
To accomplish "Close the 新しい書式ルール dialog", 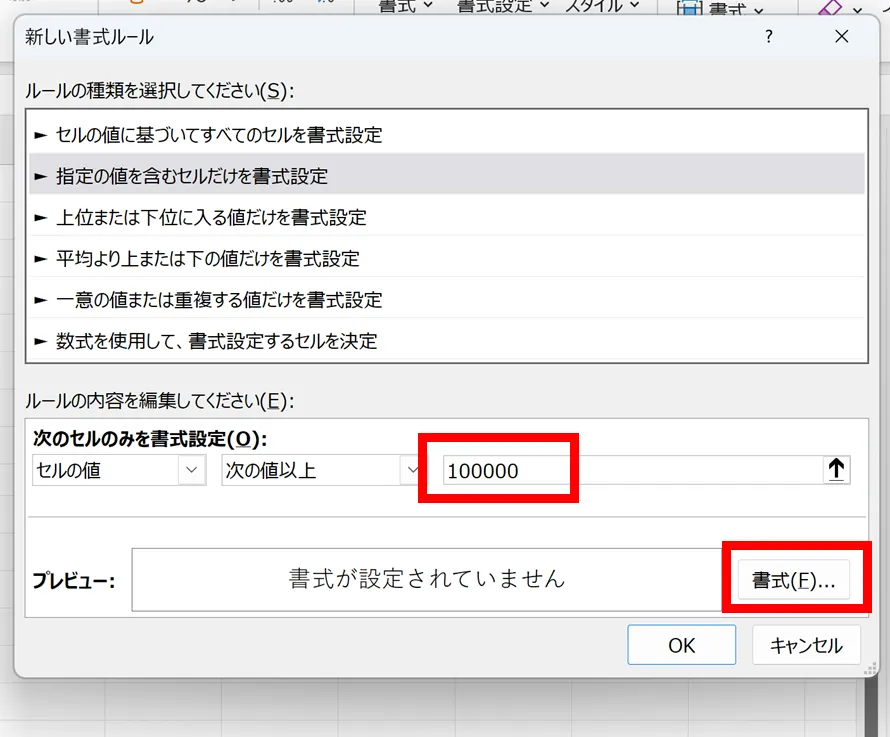I will [x=841, y=37].
